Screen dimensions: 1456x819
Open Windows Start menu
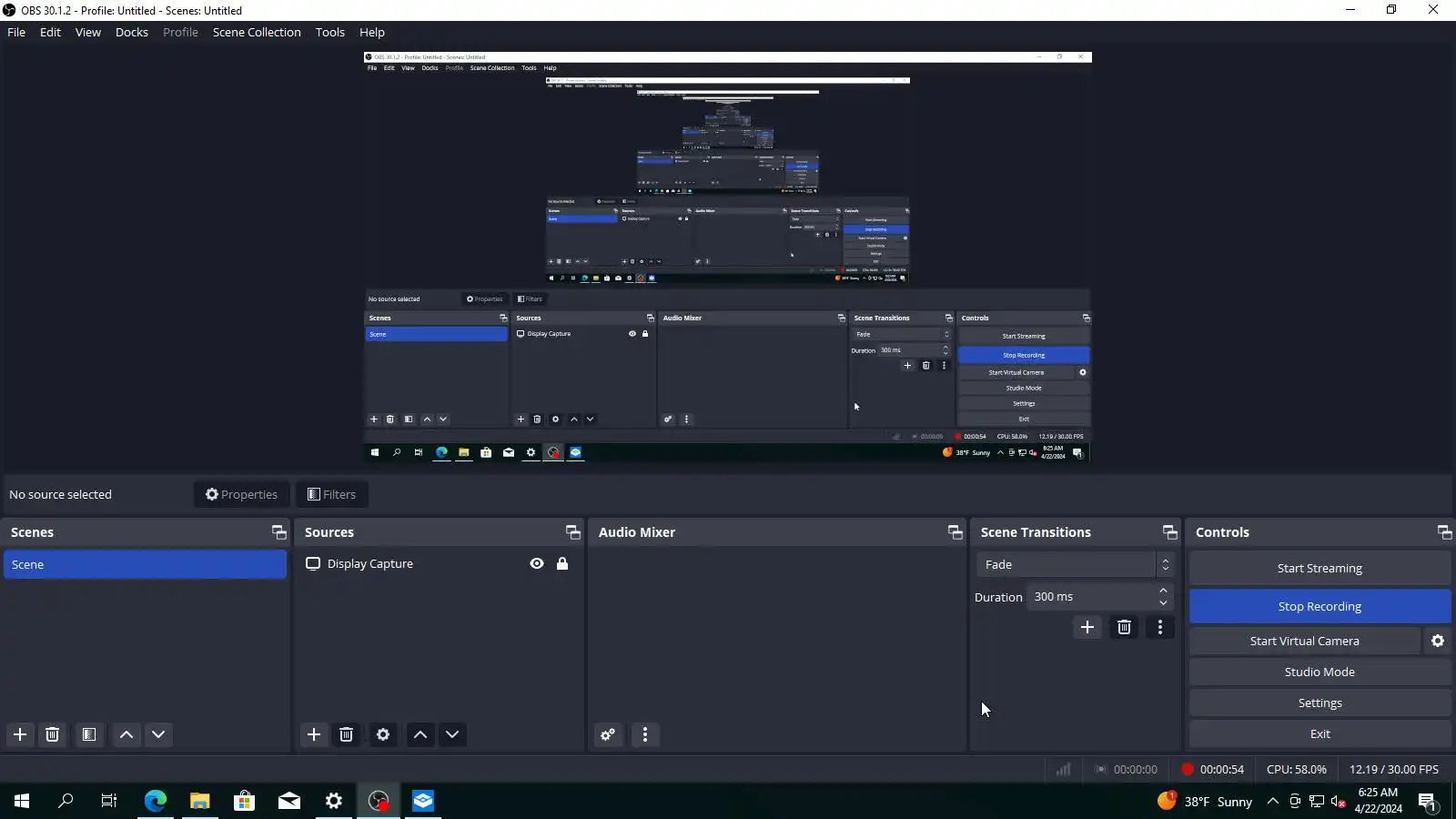click(x=22, y=801)
